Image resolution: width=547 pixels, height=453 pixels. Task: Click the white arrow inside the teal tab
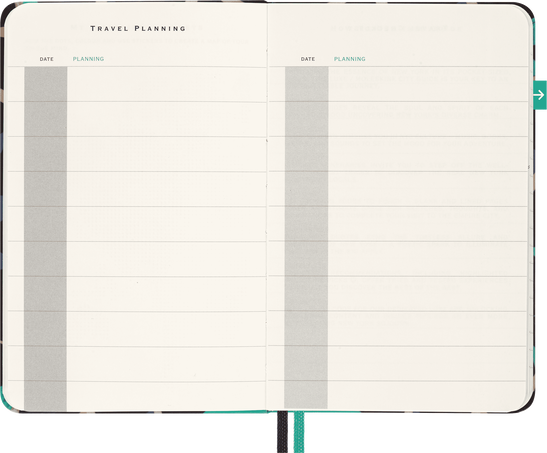coord(539,95)
